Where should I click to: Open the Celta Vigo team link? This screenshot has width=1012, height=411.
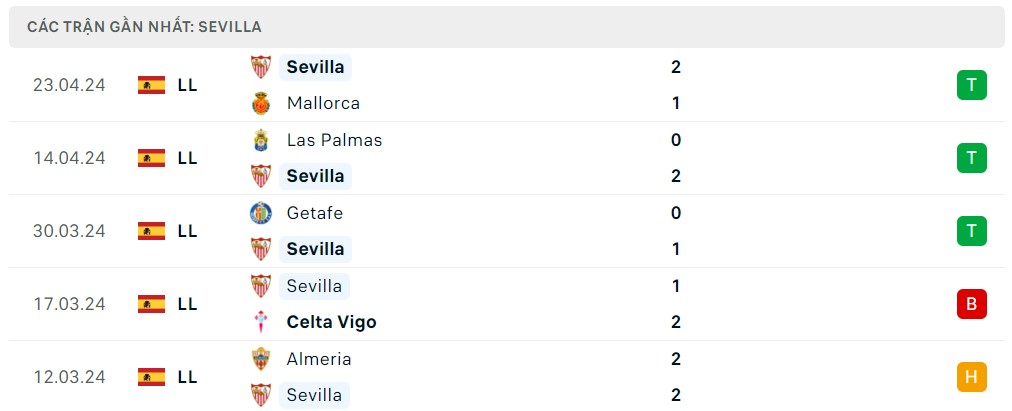[x=331, y=322]
